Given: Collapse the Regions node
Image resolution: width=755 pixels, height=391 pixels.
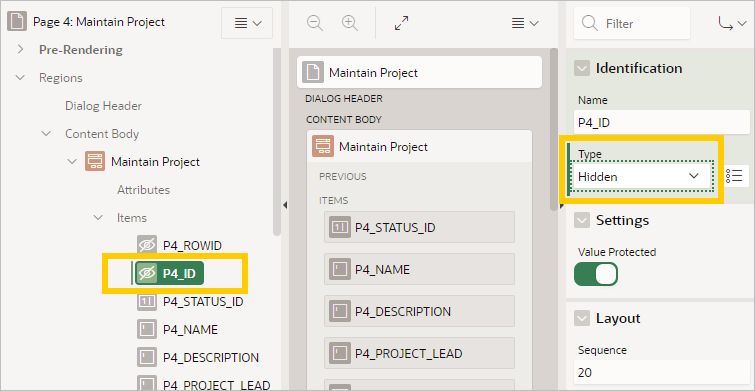Looking at the screenshot, I should pyautogui.click(x=20, y=78).
